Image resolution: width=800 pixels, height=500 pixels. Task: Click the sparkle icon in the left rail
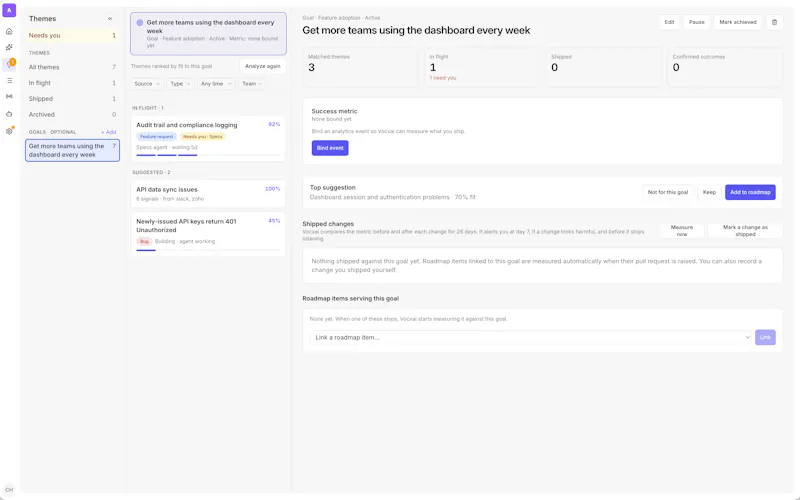click(9, 47)
